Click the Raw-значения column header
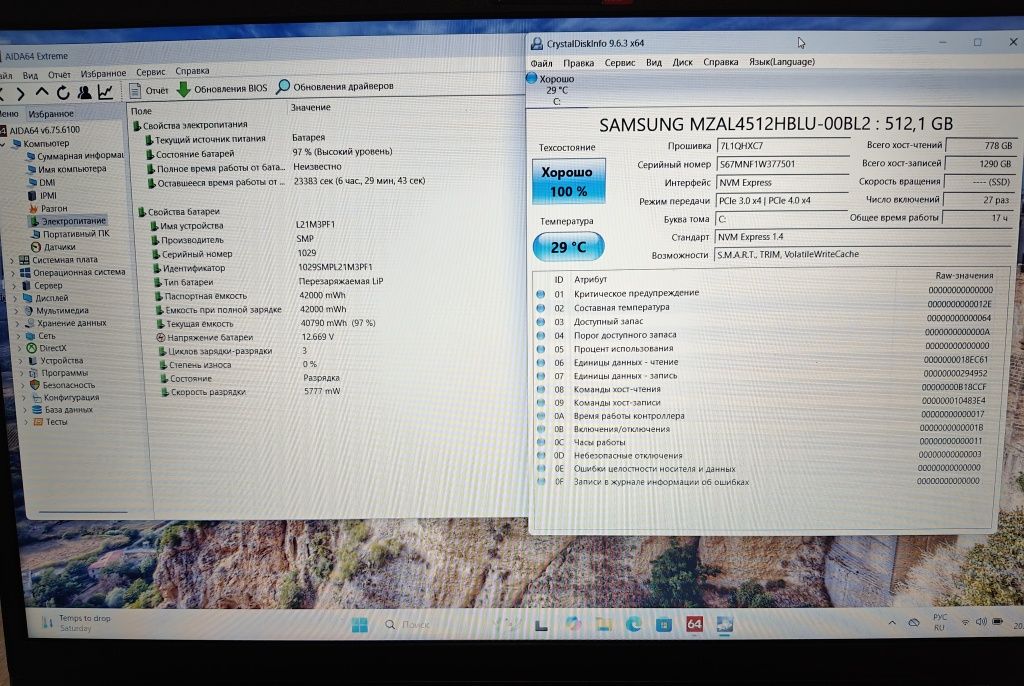The width and height of the screenshot is (1024, 686). coord(964,276)
